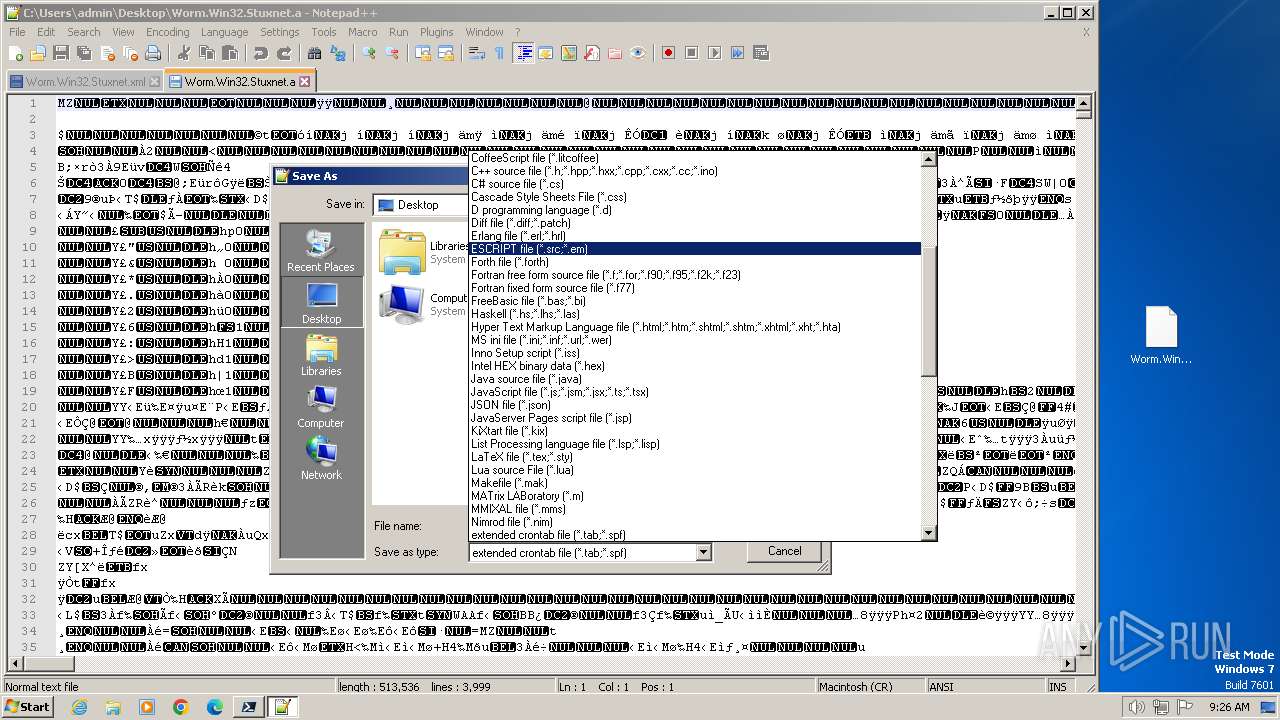
Task: Toggle the Indent Guide toolbar button
Action: pyautogui.click(x=524, y=53)
